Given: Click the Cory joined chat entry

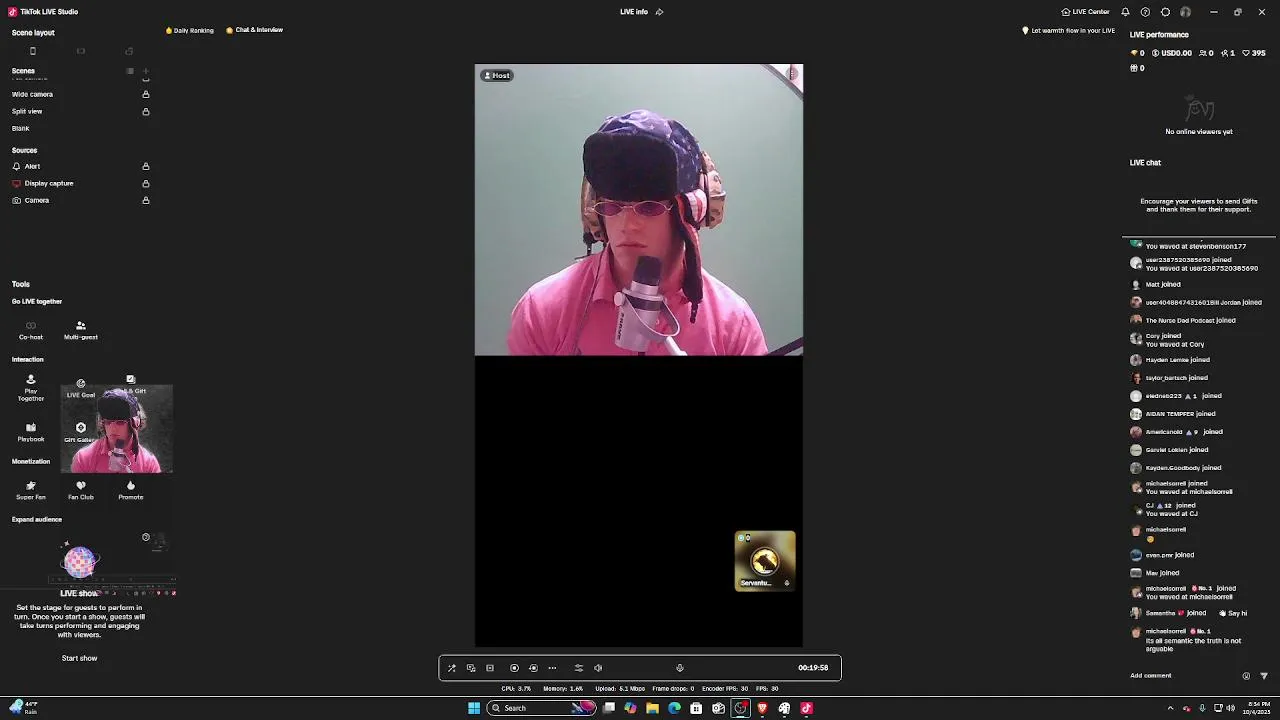Looking at the screenshot, I should point(1174,340).
